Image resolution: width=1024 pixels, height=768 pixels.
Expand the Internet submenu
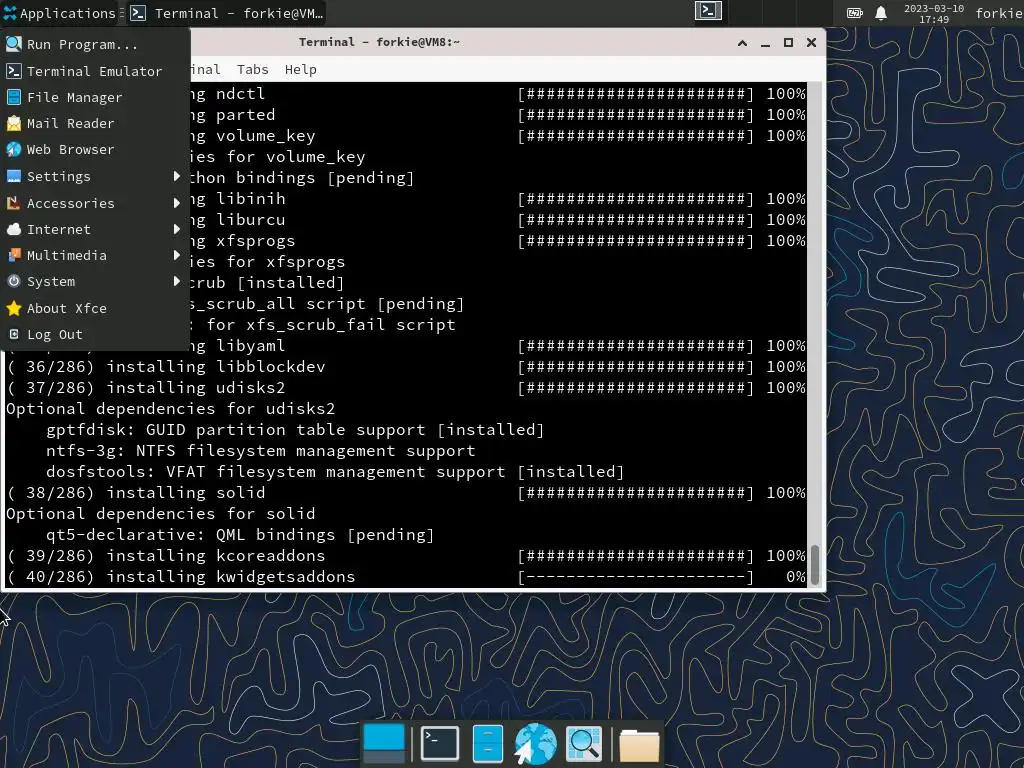point(95,229)
